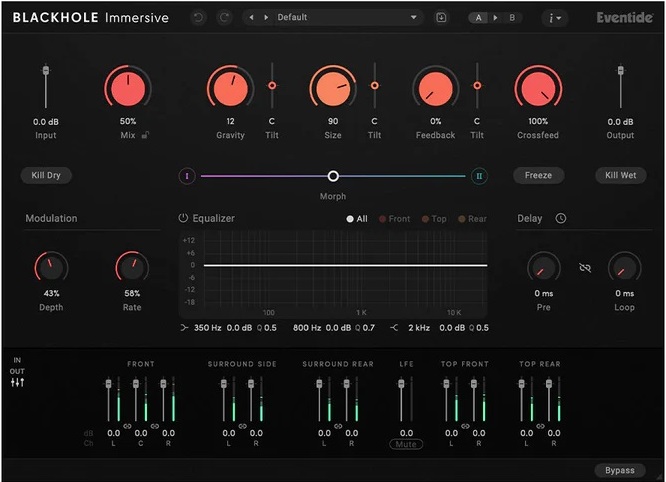Click the Front L channel fader
Screen dimensions: 666x482
click(x=109, y=384)
